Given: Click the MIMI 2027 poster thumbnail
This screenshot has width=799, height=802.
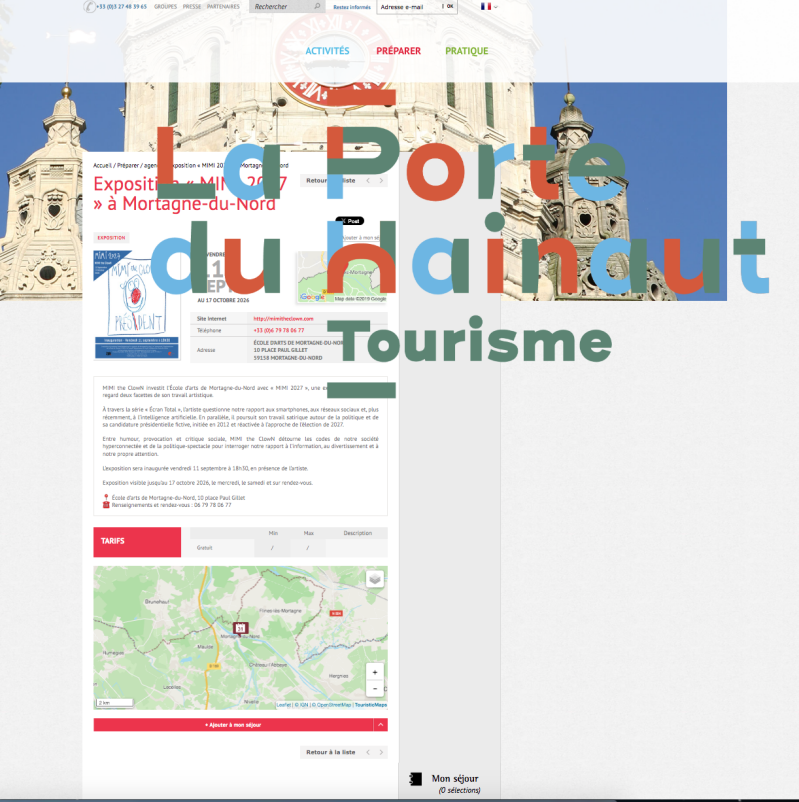Looking at the screenshot, I should point(137,305).
